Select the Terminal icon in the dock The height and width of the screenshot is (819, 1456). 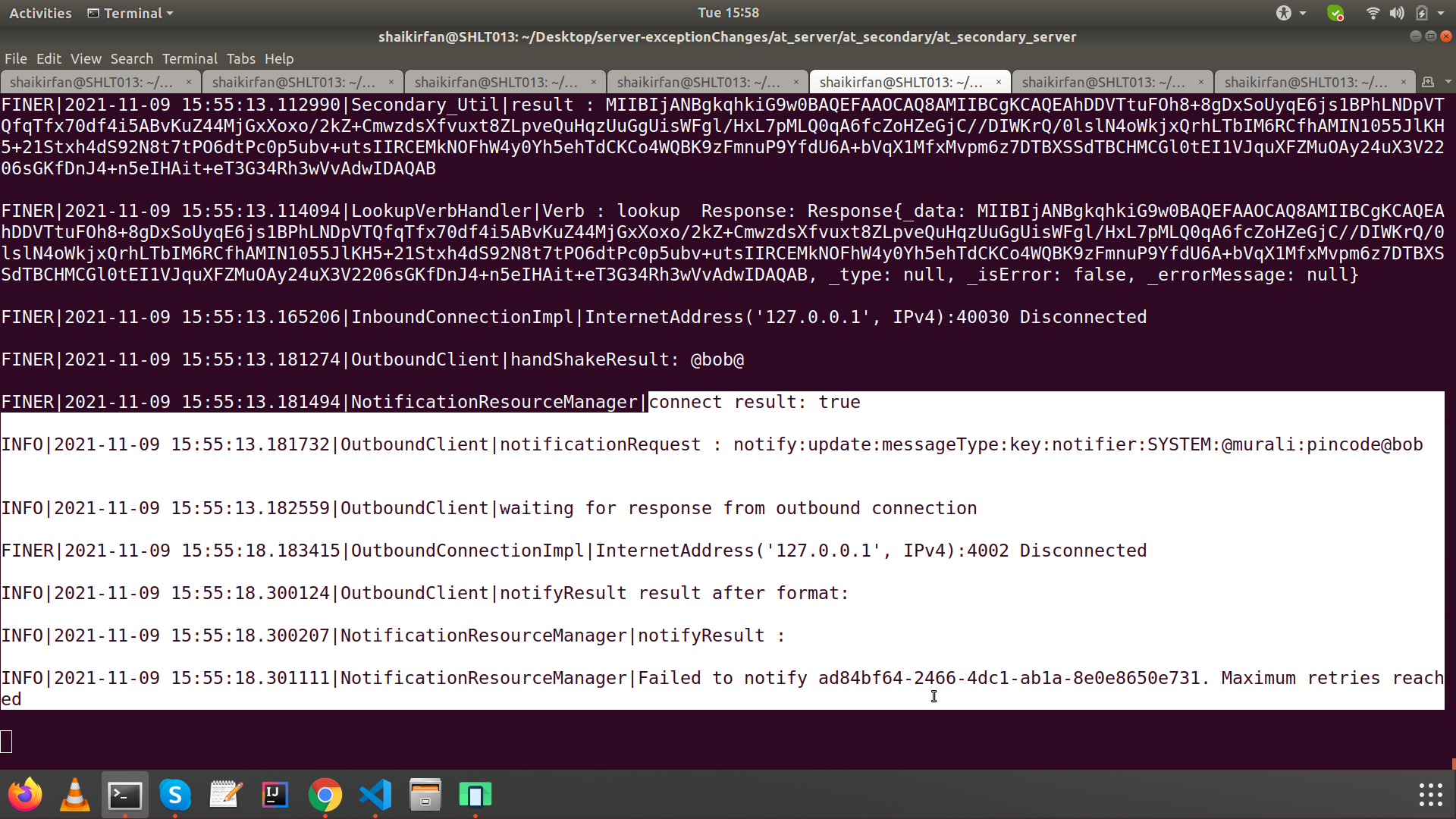[x=125, y=795]
